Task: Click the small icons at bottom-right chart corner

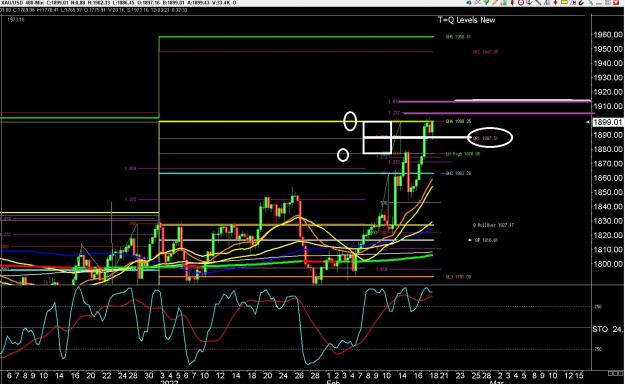Action: pyautogui.click(x=615, y=373)
